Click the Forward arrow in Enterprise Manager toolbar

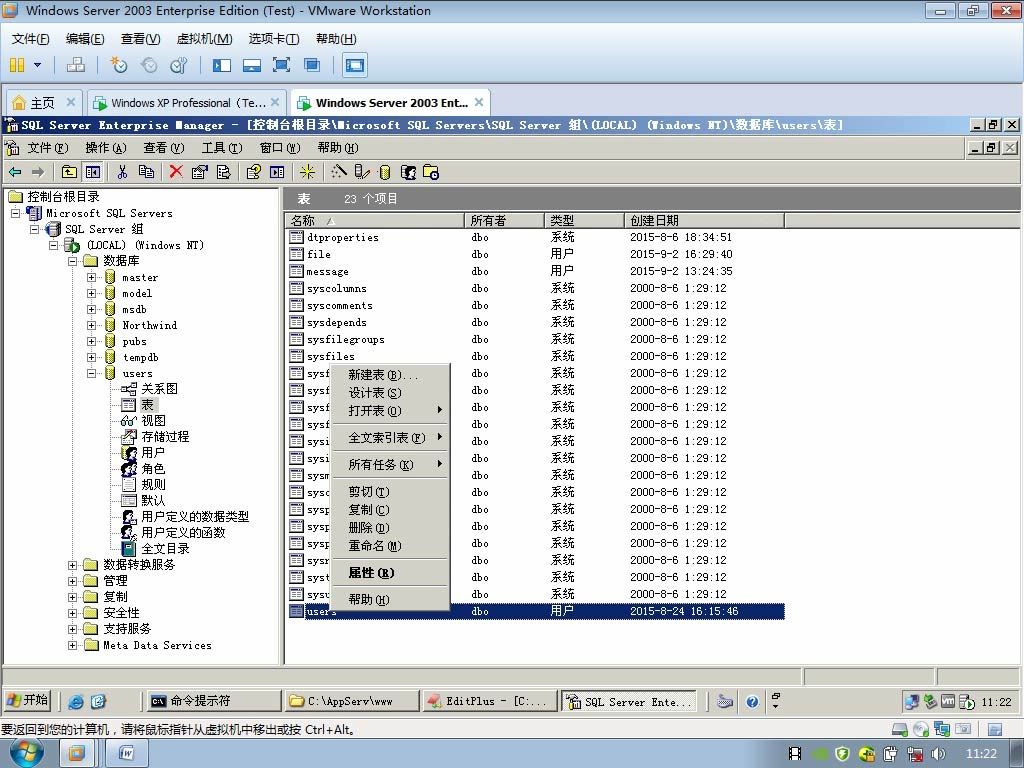(38, 172)
